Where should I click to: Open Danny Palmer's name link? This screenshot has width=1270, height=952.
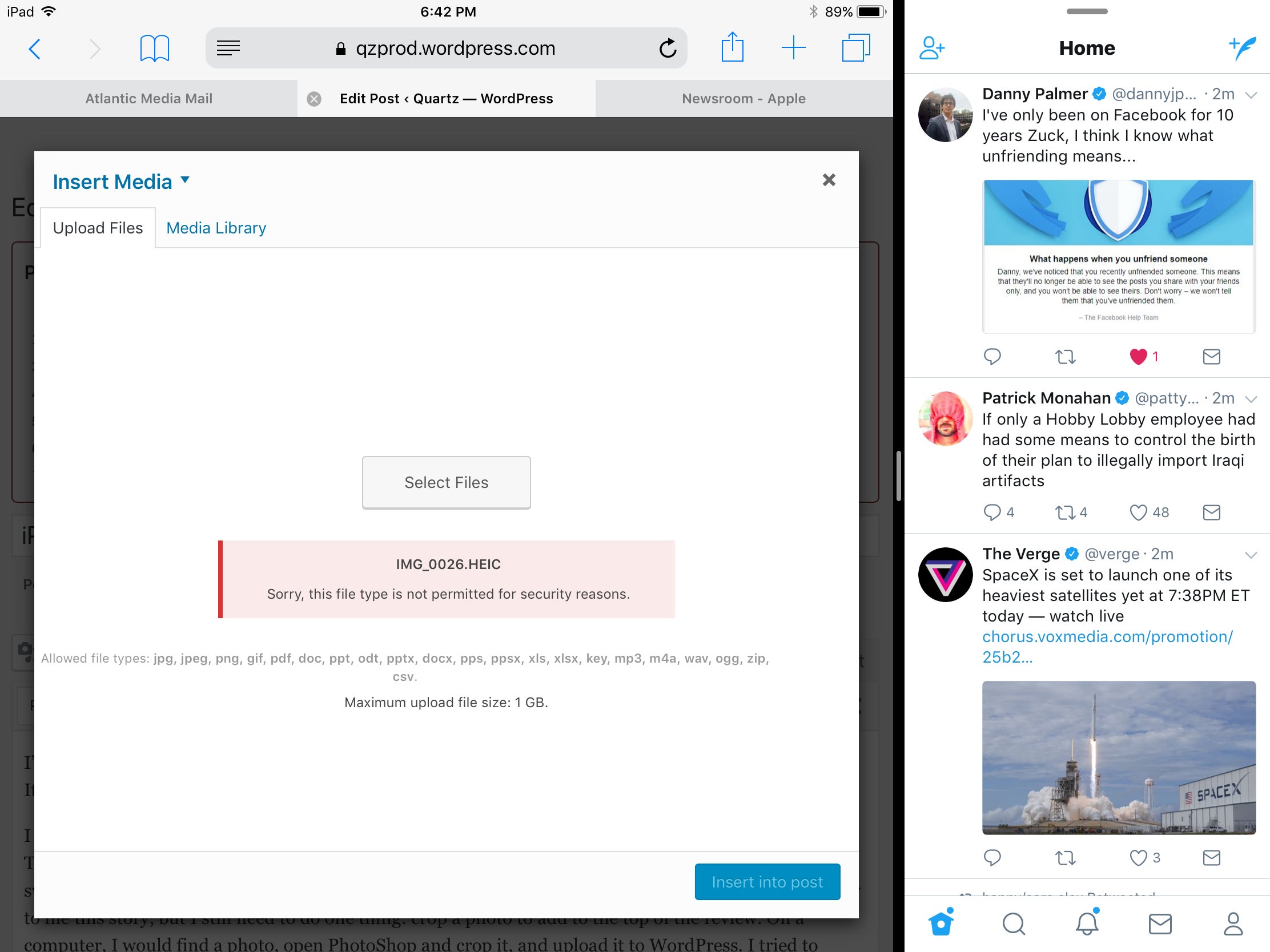[x=1035, y=94]
